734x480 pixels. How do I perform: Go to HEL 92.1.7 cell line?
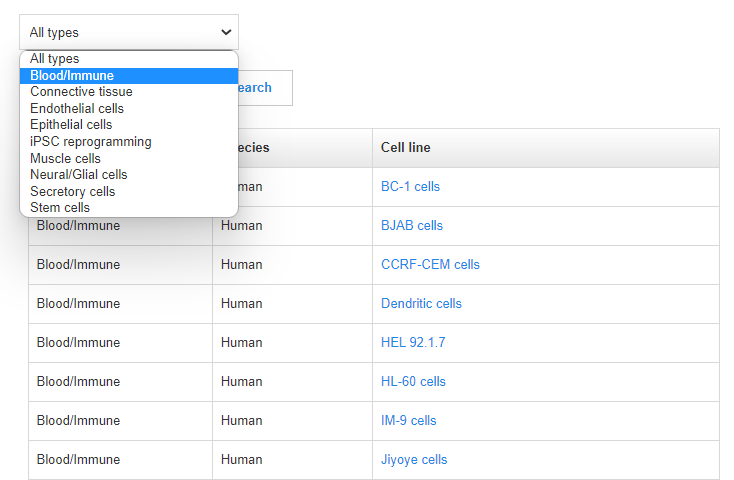(x=413, y=343)
